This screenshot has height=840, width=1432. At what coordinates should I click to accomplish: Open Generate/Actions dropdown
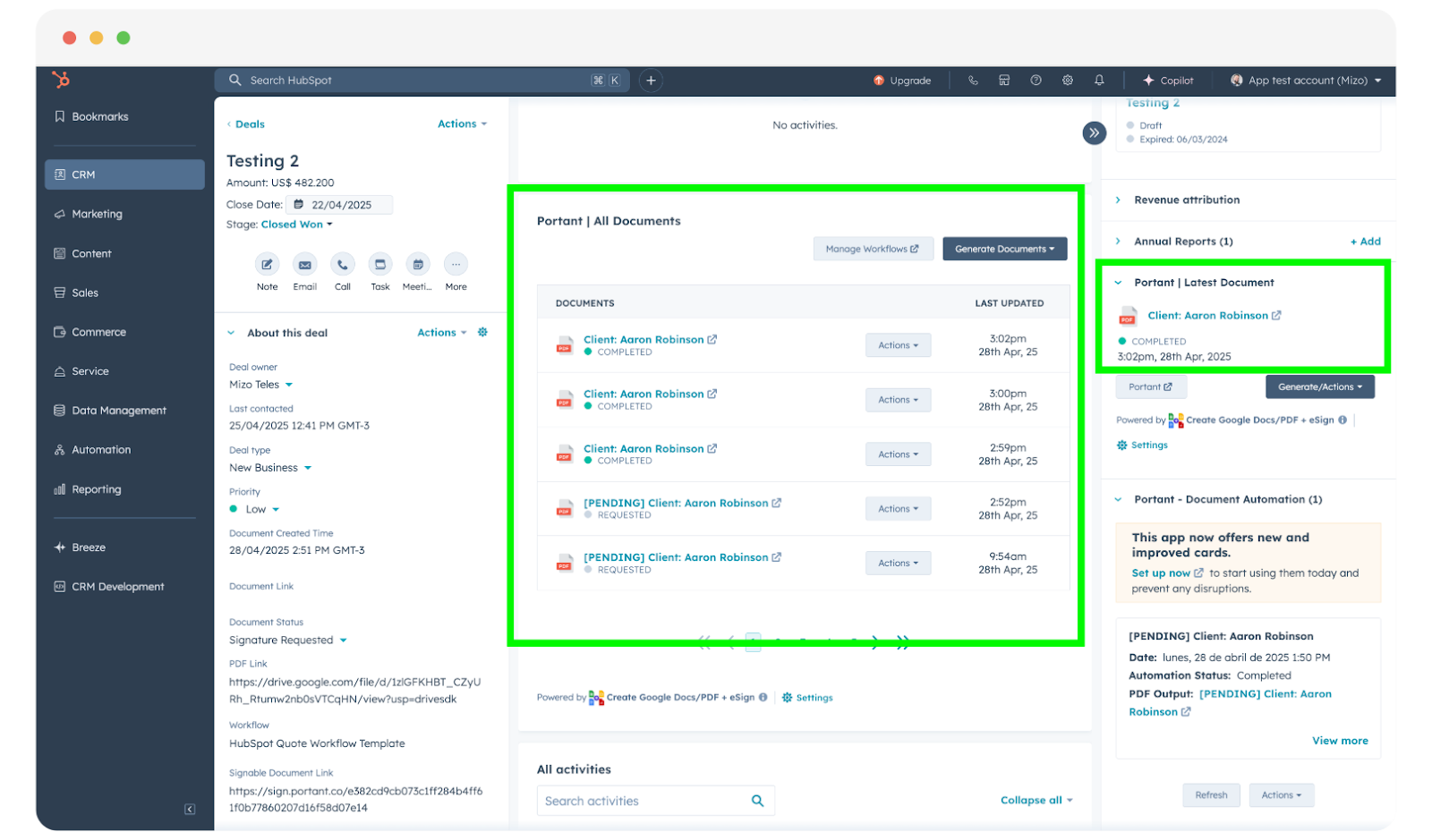click(x=1320, y=387)
